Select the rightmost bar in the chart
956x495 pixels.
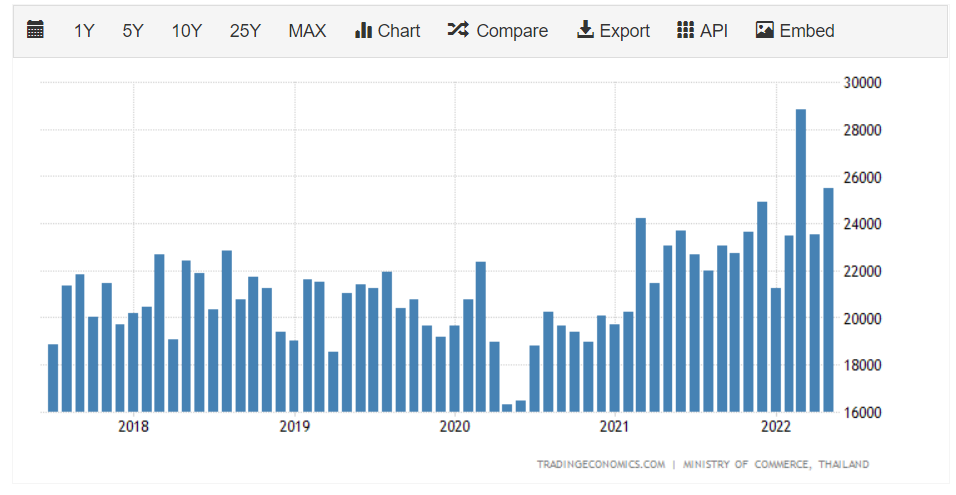pyautogui.click(x=828, y=299)
